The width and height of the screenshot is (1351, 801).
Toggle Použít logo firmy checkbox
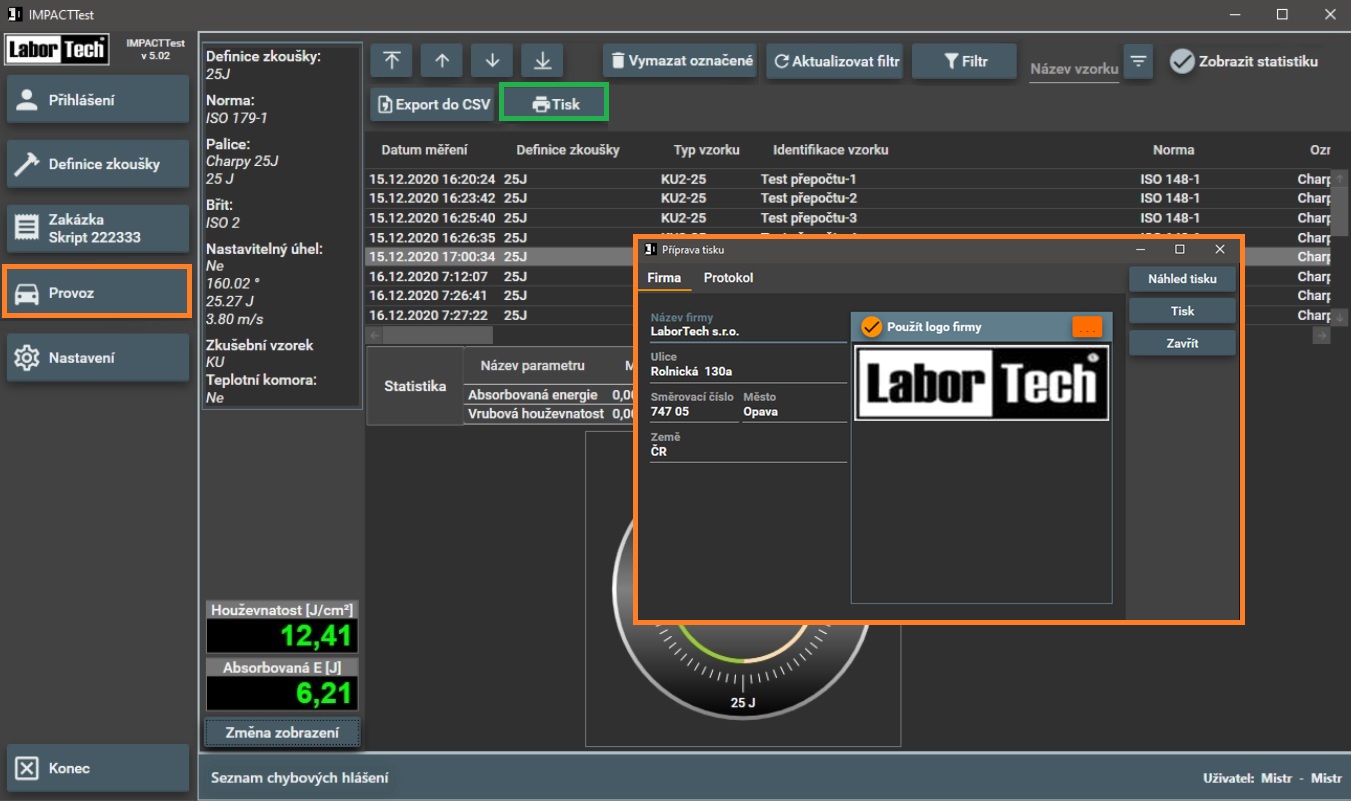872,327
